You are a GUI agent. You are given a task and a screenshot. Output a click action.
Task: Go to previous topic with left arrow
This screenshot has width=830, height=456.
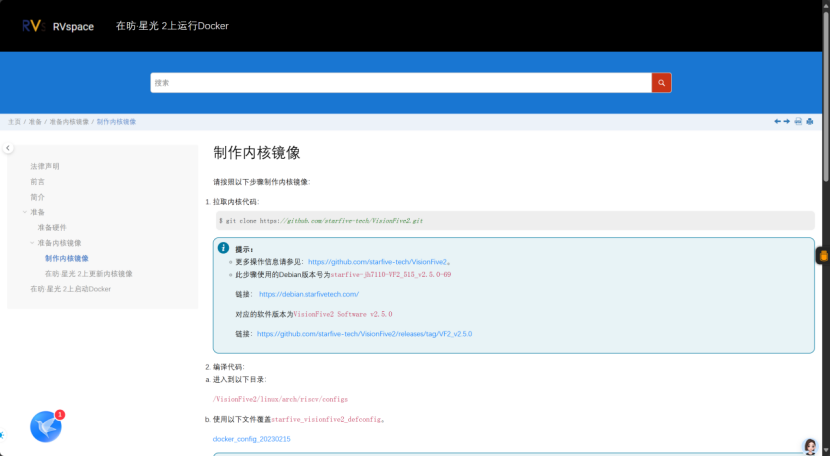pyautogui.click(x=777, y=121)
